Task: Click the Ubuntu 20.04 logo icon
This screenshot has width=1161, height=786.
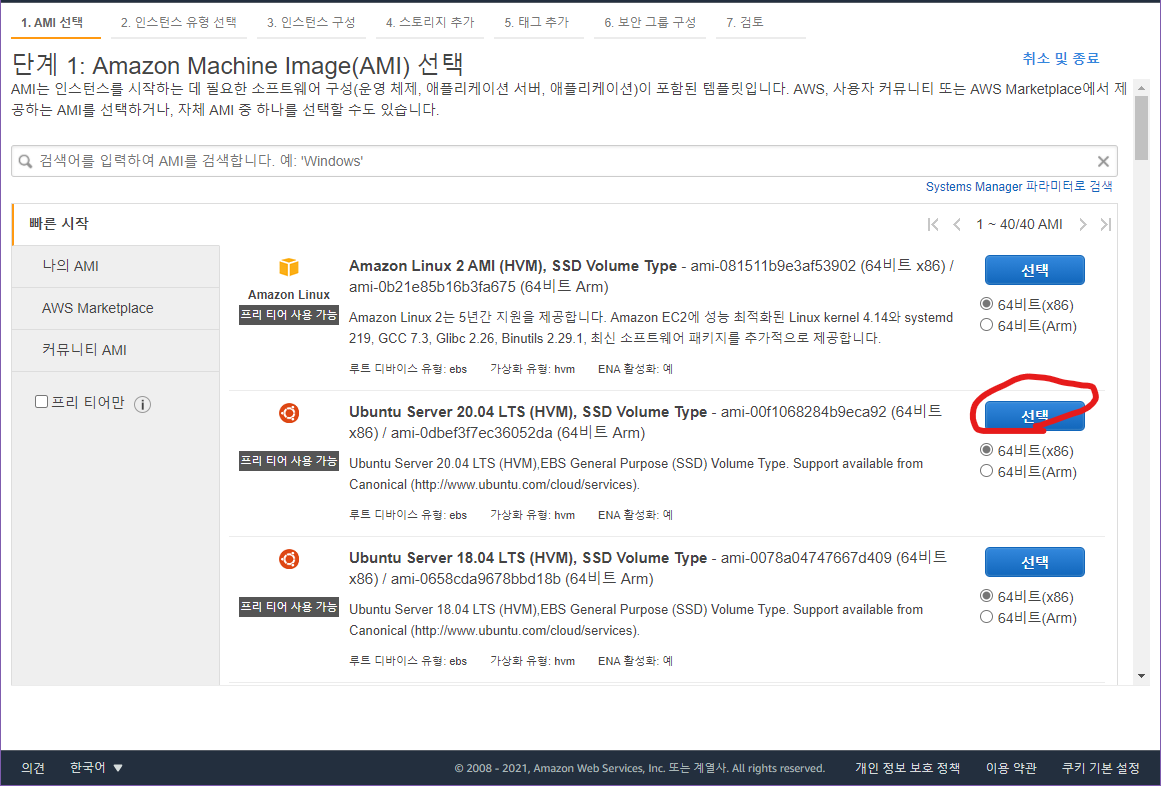Action: (x=289, y=413)
